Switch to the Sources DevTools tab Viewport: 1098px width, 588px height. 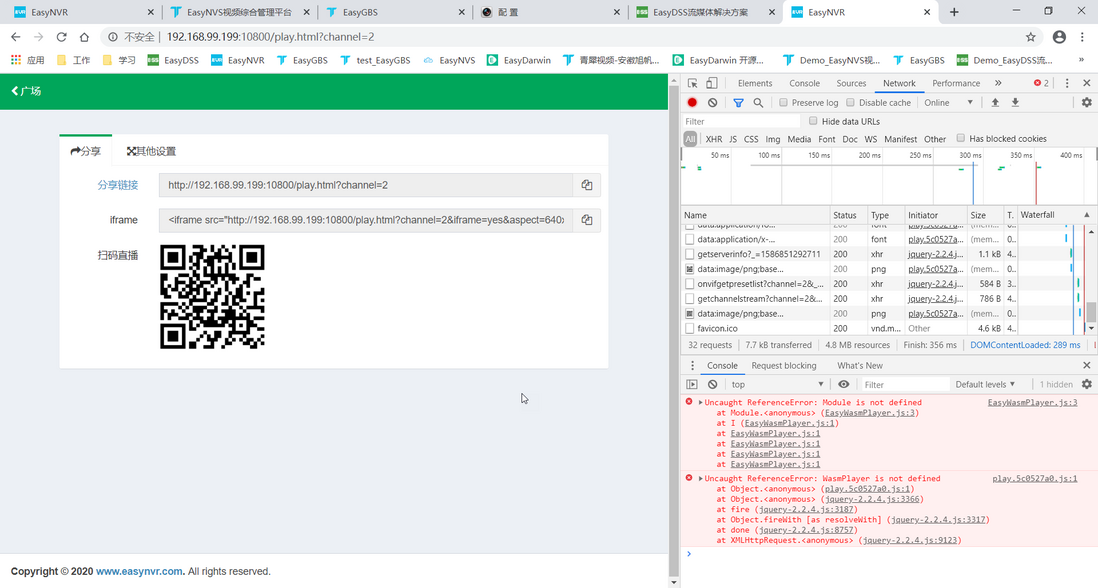852,83
